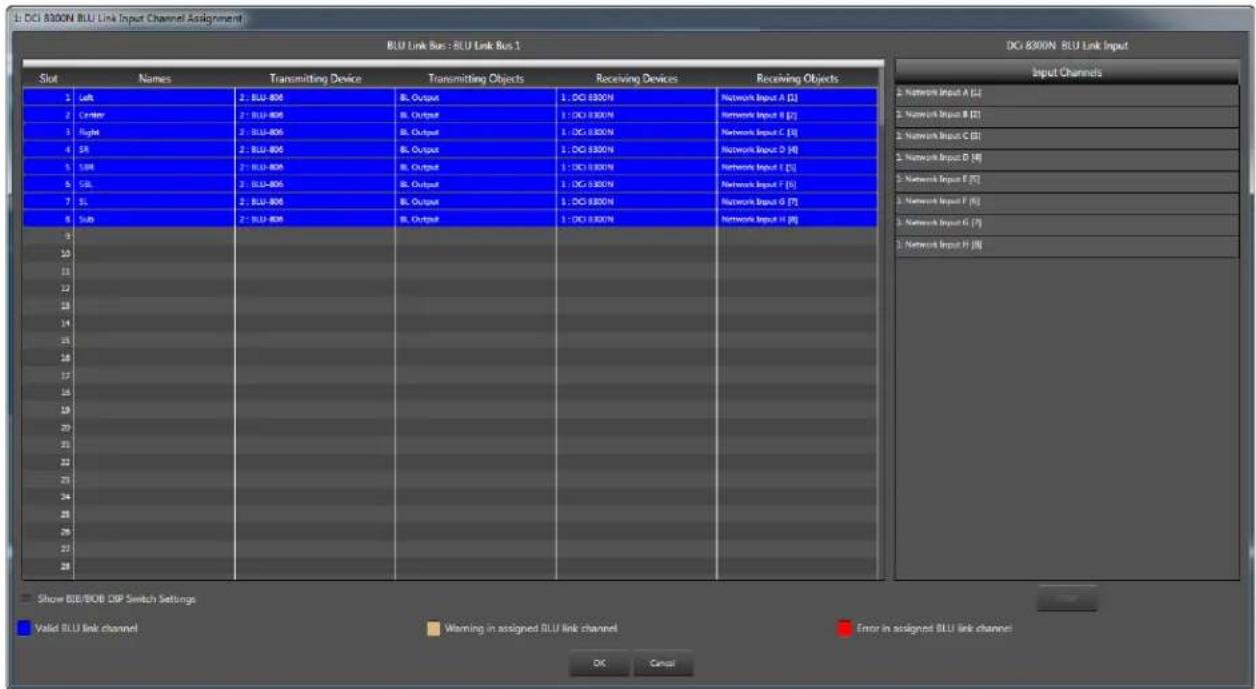Select empty slot row number 20
This screenshot has height=689, width=1256.
(449, 426)
